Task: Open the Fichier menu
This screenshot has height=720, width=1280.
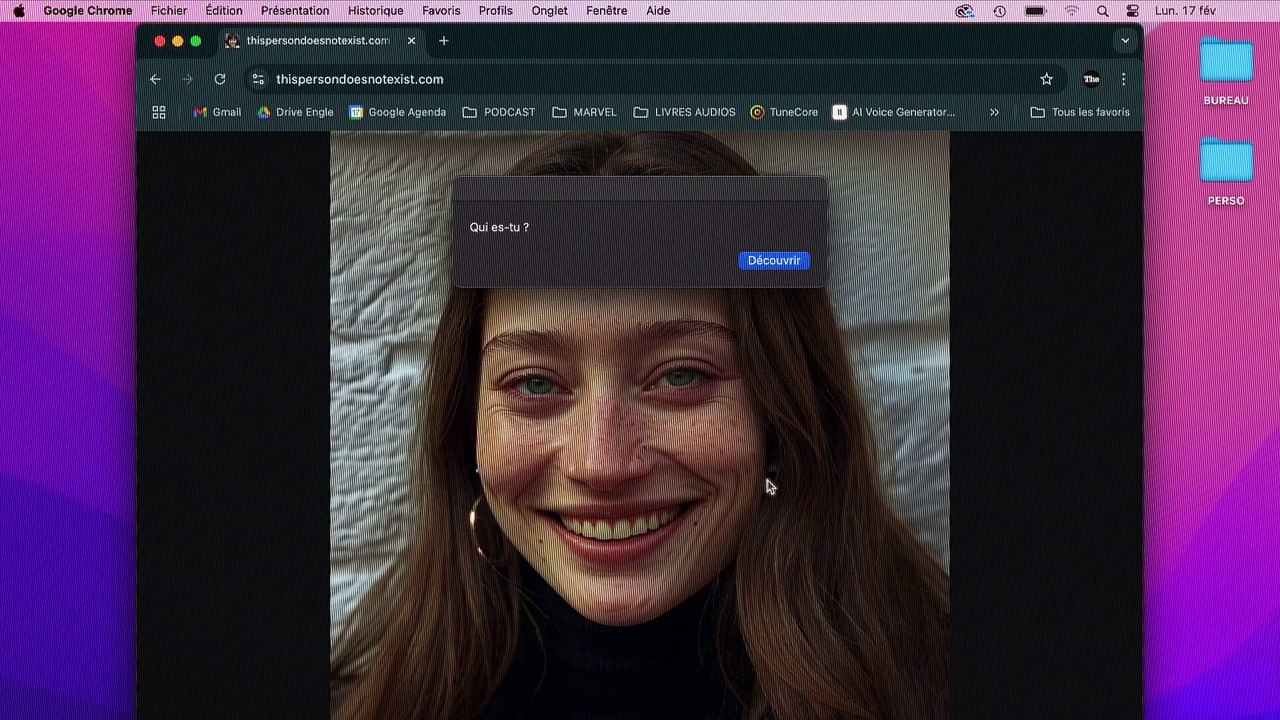Action: (x=169, y=11)
